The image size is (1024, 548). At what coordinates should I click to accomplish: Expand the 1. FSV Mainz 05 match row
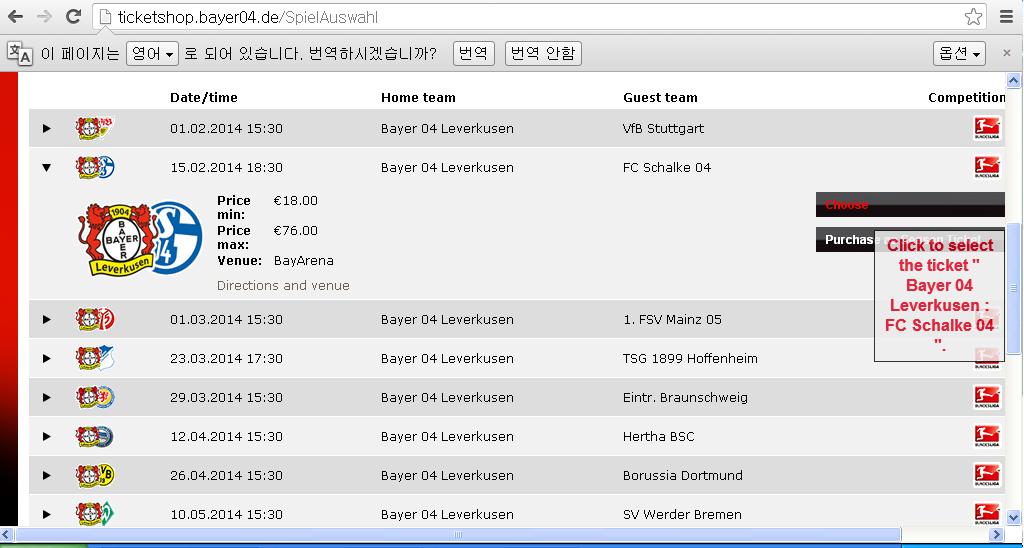(46, 319)
